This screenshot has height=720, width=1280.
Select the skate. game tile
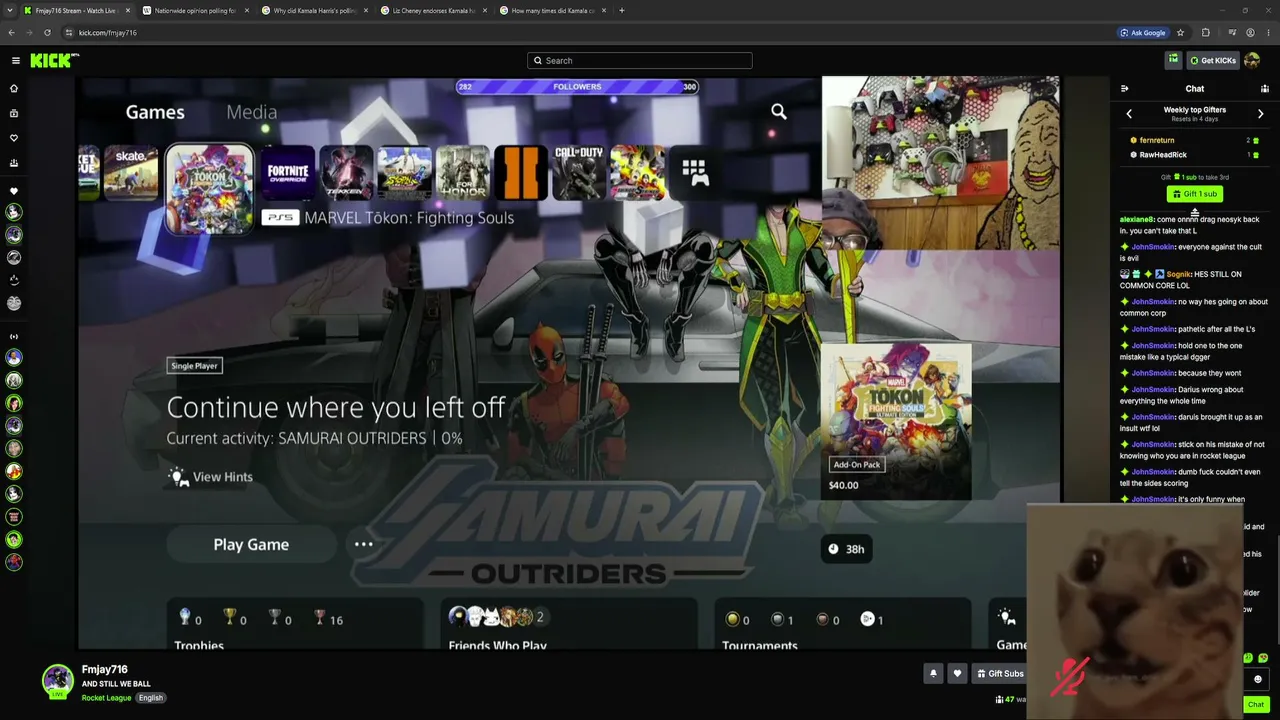pos(131,172)
